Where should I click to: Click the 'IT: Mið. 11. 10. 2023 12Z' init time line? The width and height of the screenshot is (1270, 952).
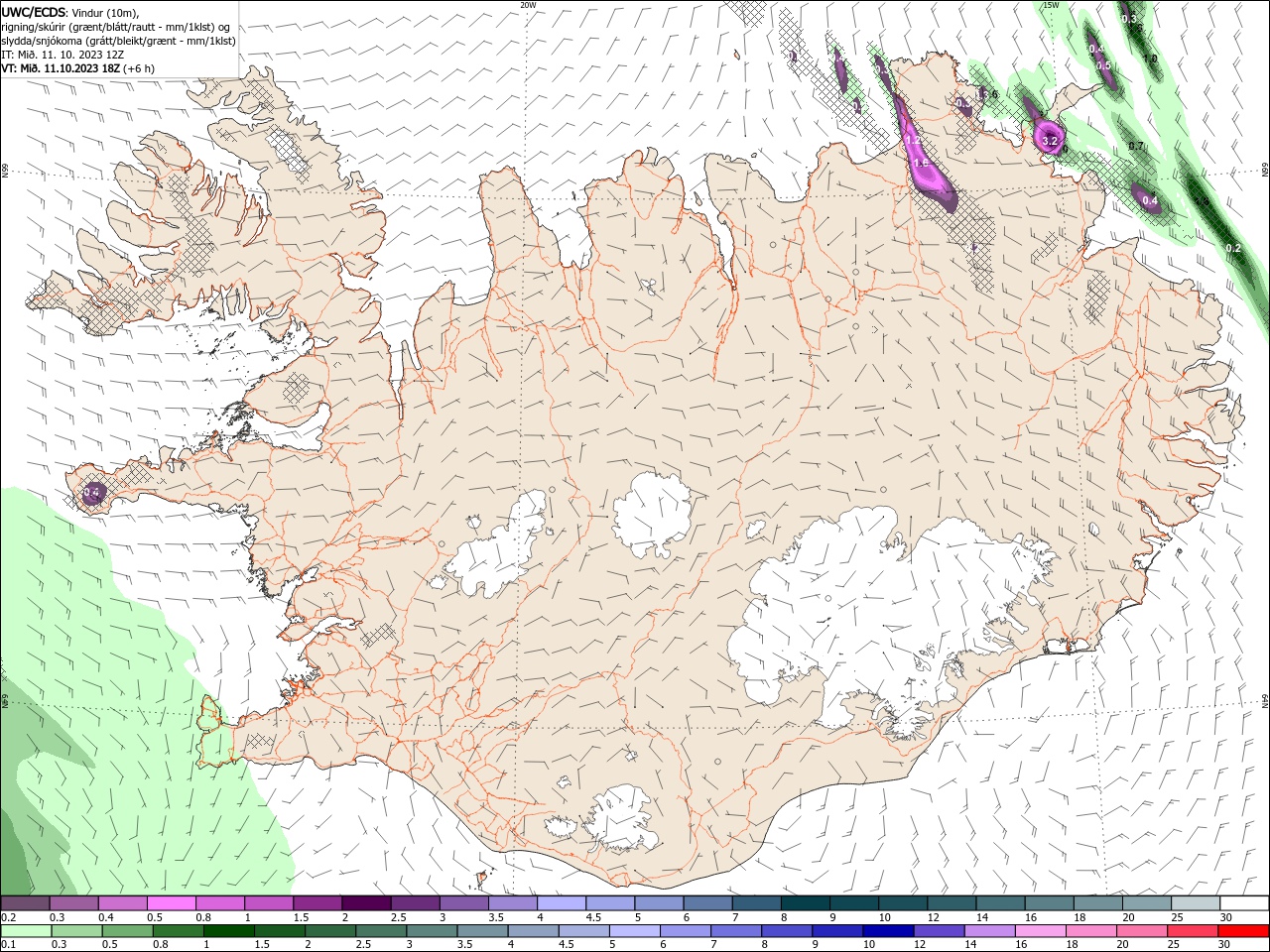[x=63, y=55]
